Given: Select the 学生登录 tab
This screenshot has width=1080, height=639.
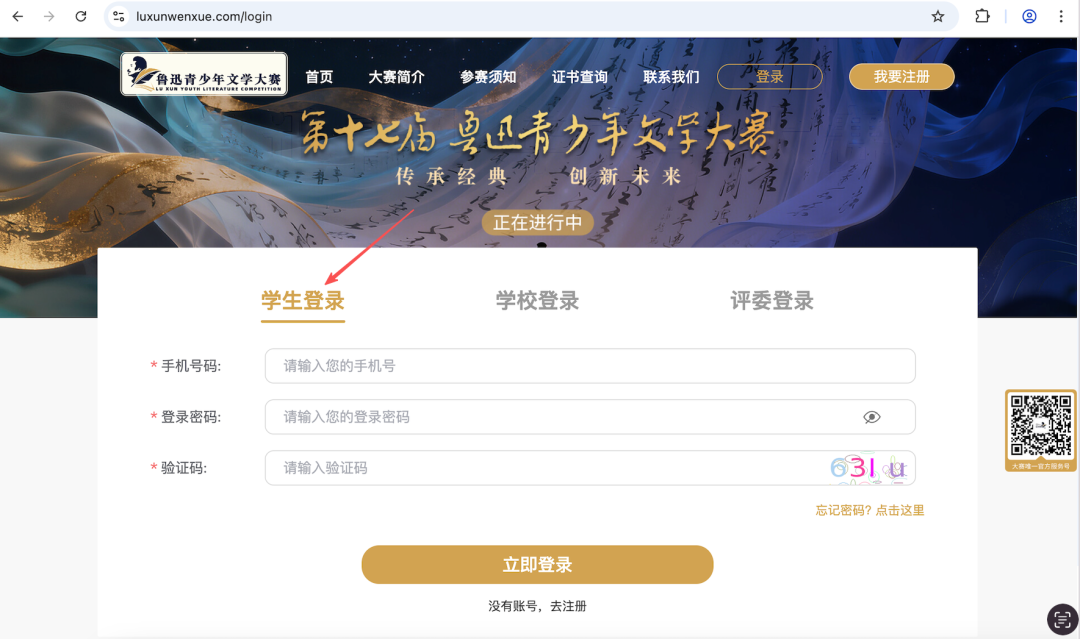Looking at the screenshot, I should (302, 301).
